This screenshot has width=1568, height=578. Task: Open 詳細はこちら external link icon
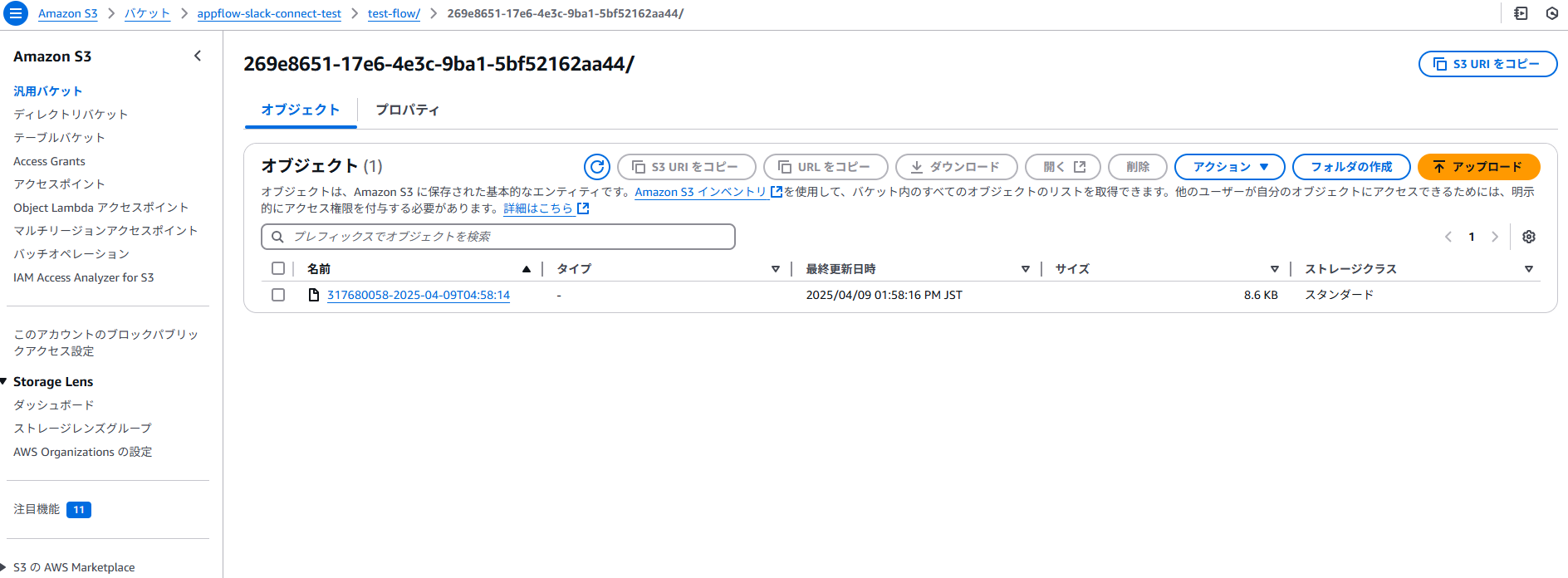(583, 208)
